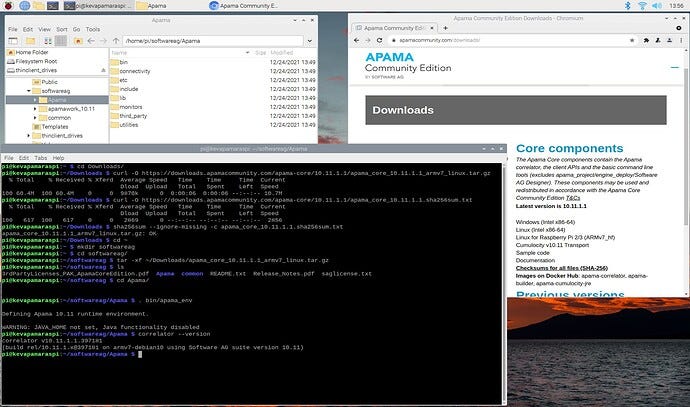Go back in the file manager
690x407 pixels.
[91, 41]
